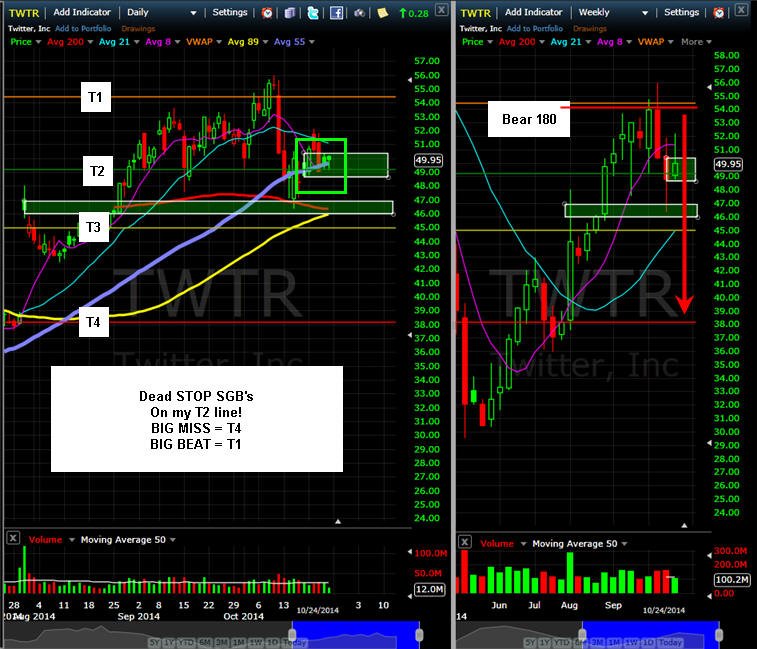Remove the daily Volume panel with X box
Screen dimensions: 757x649
[14, 537]
